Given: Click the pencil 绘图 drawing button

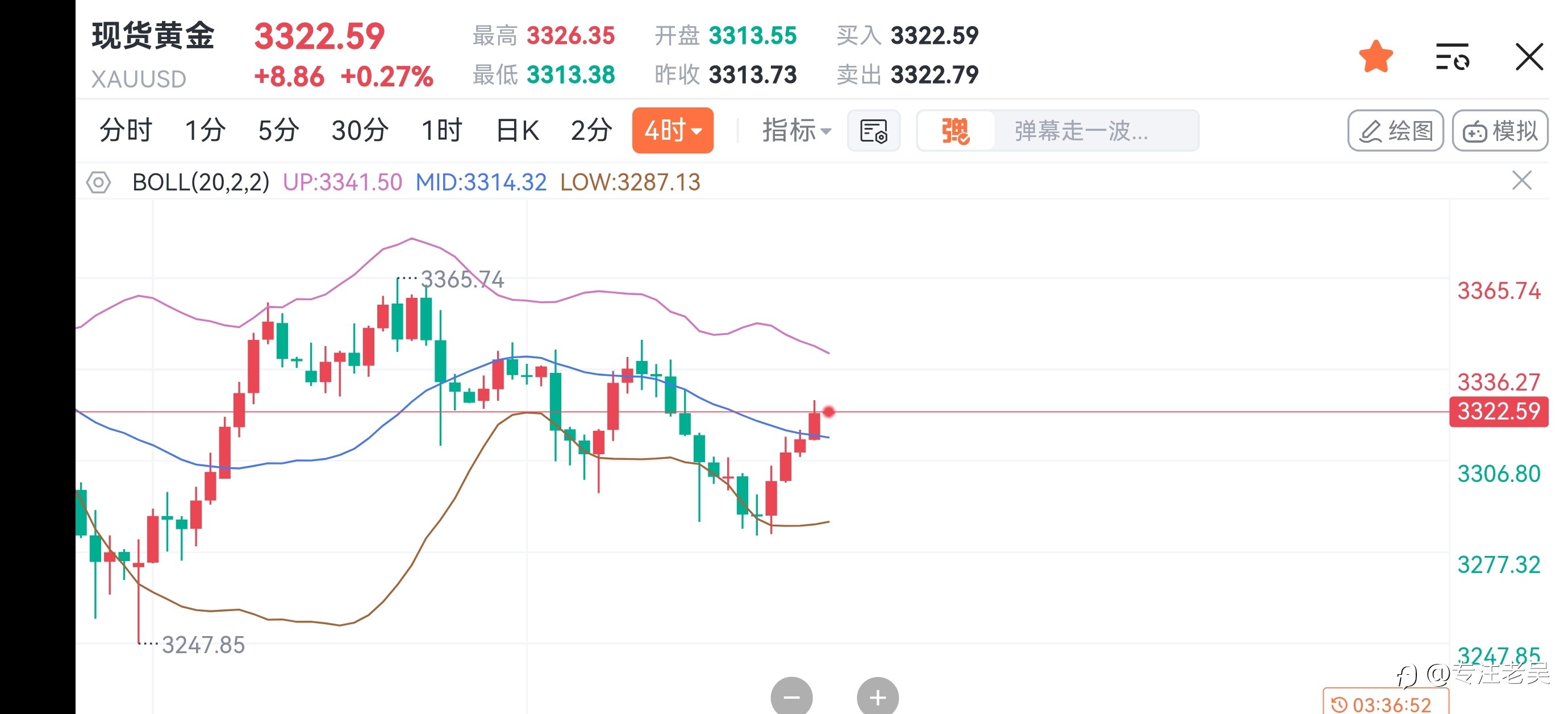Looking at the screenshot, I should [x=1395, y=130].
